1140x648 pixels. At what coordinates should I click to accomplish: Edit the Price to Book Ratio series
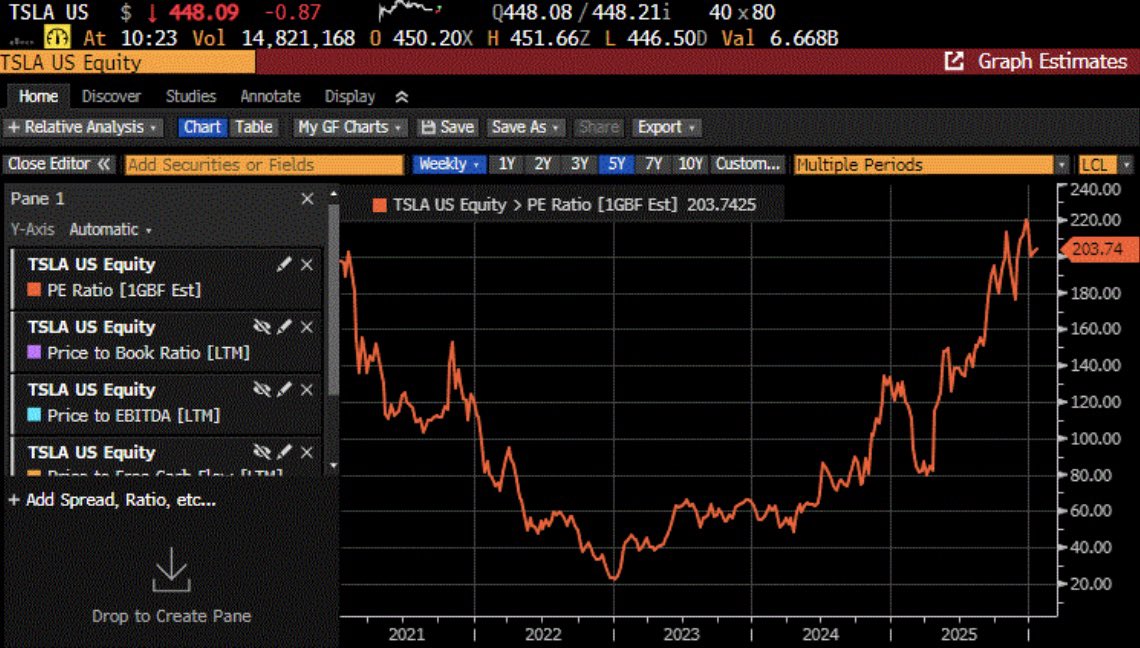point(284,327)
